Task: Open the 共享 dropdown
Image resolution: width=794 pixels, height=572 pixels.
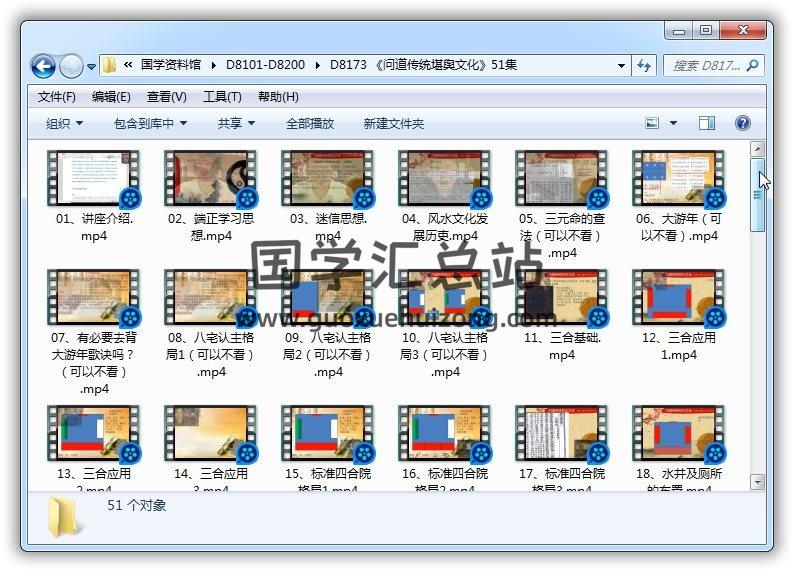Action: click(236, 124)
